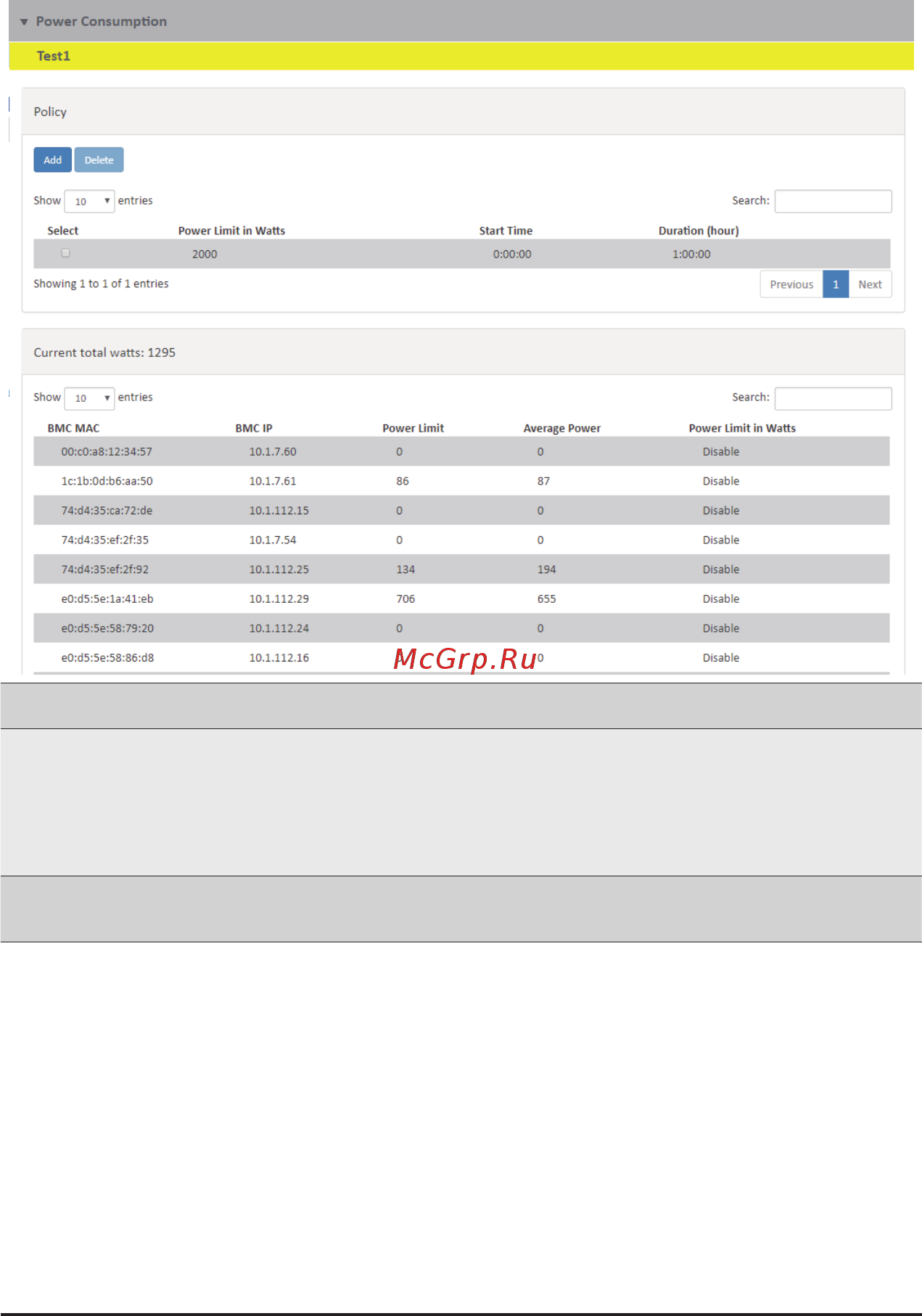Open device table entries-per-page dropdown
Viewport: 922px width, 1316px height.
click(89, 398)
